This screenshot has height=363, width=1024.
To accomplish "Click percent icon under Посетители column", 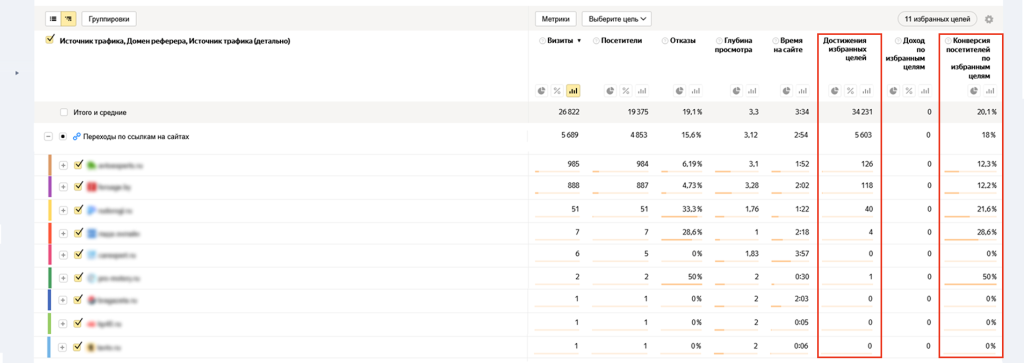I will point(626,91).
